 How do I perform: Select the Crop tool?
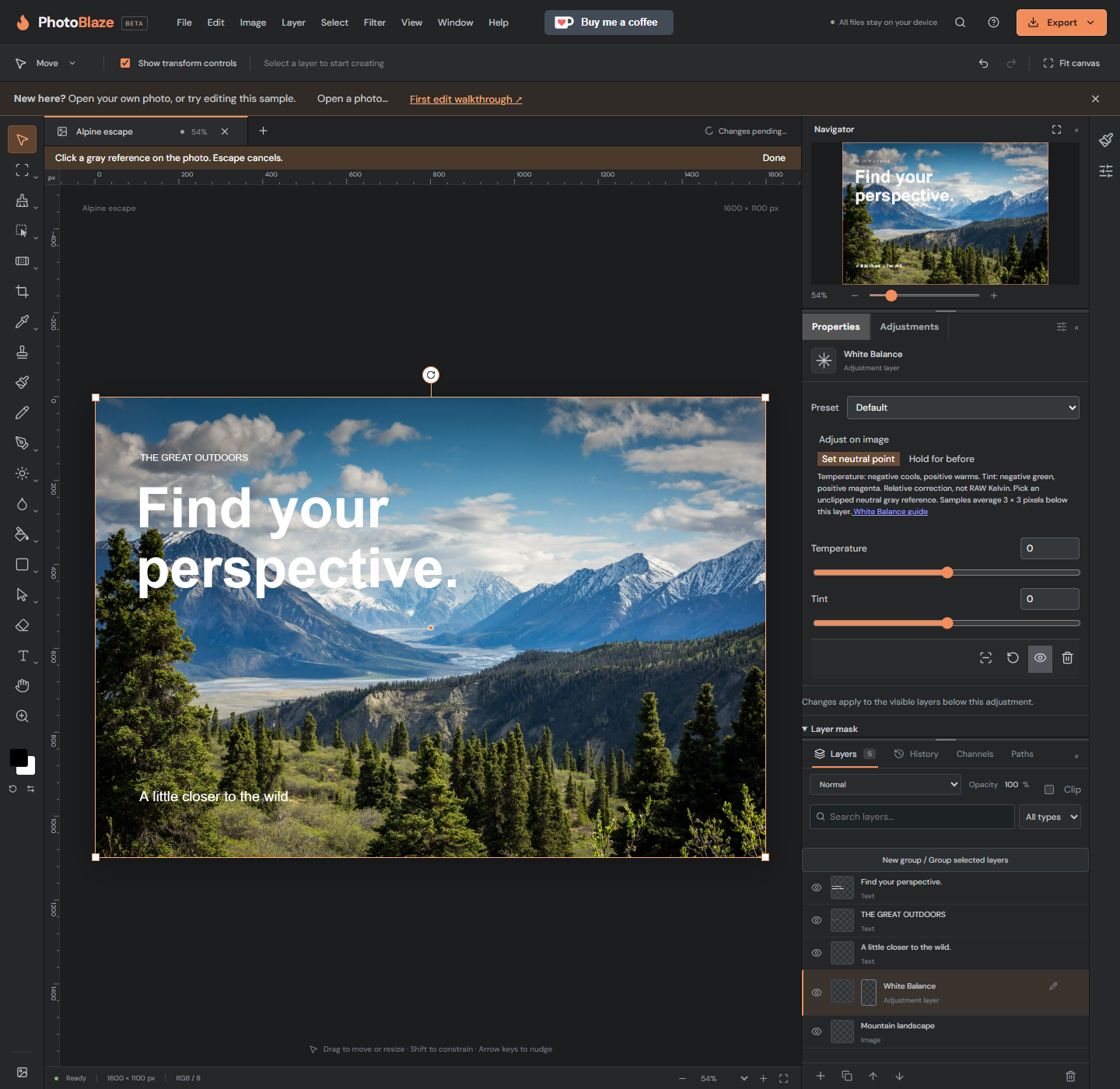[x=22, y=292]
